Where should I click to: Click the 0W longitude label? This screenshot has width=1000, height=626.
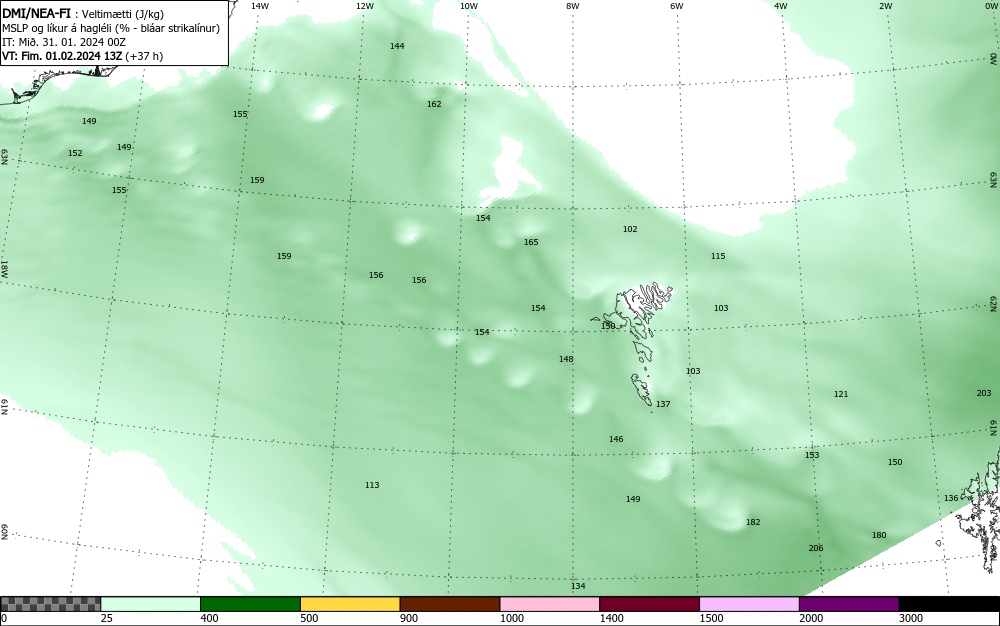(990, 6)
